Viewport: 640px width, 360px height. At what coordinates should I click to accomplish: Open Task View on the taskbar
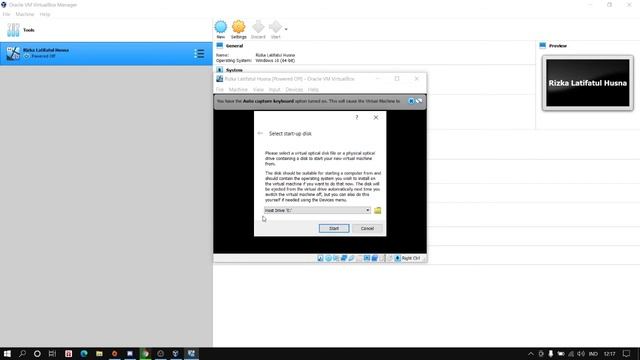pos(52,354)
